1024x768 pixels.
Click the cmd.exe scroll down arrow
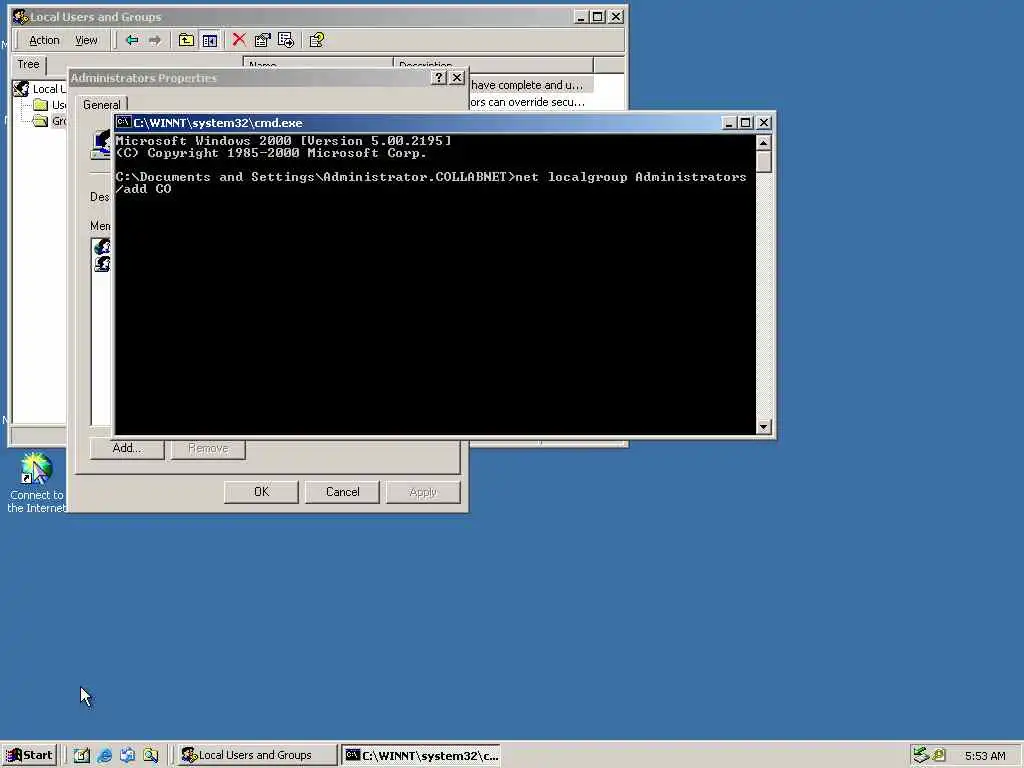click(x=763, y=427)
